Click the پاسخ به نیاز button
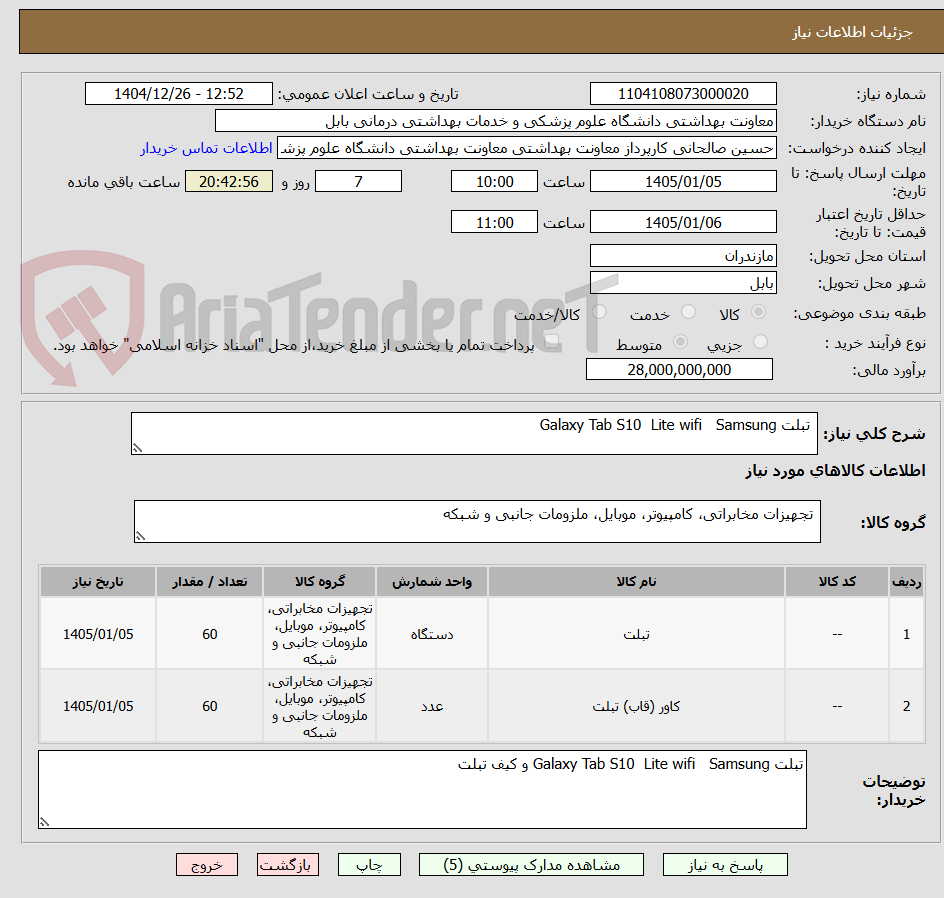 pos(725,865)
